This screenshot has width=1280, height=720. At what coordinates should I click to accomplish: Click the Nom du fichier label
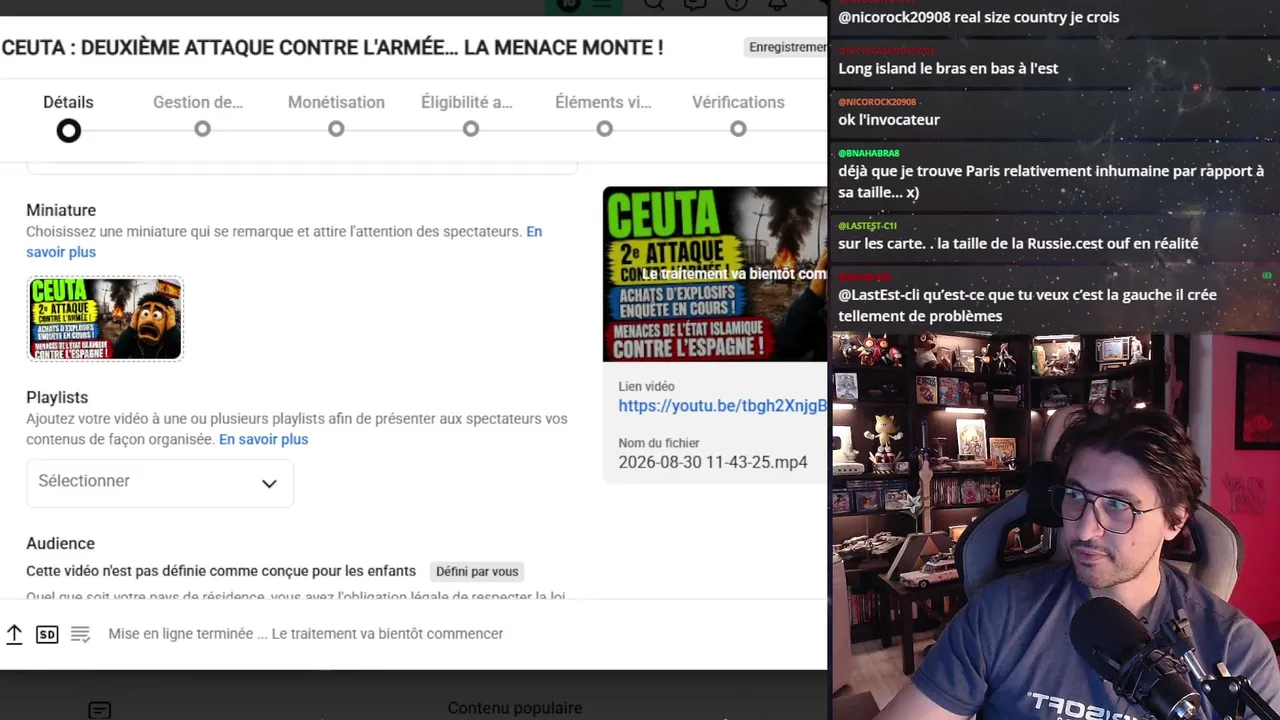click(658, 443)
